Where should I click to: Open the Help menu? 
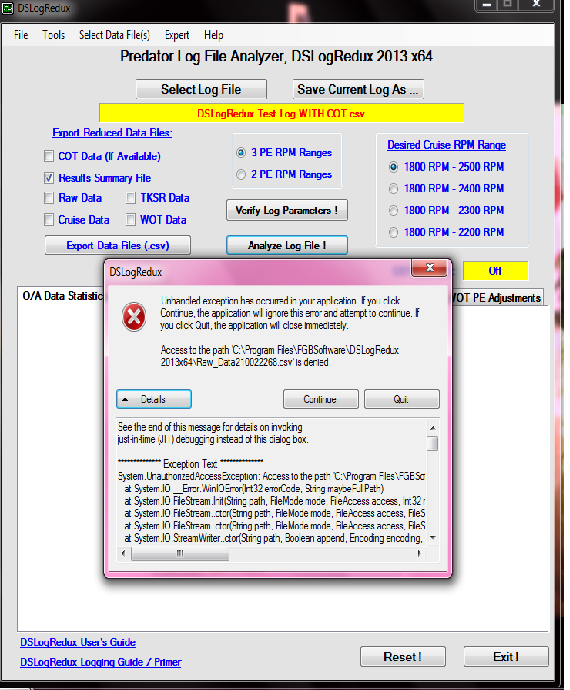coord(213,35)
